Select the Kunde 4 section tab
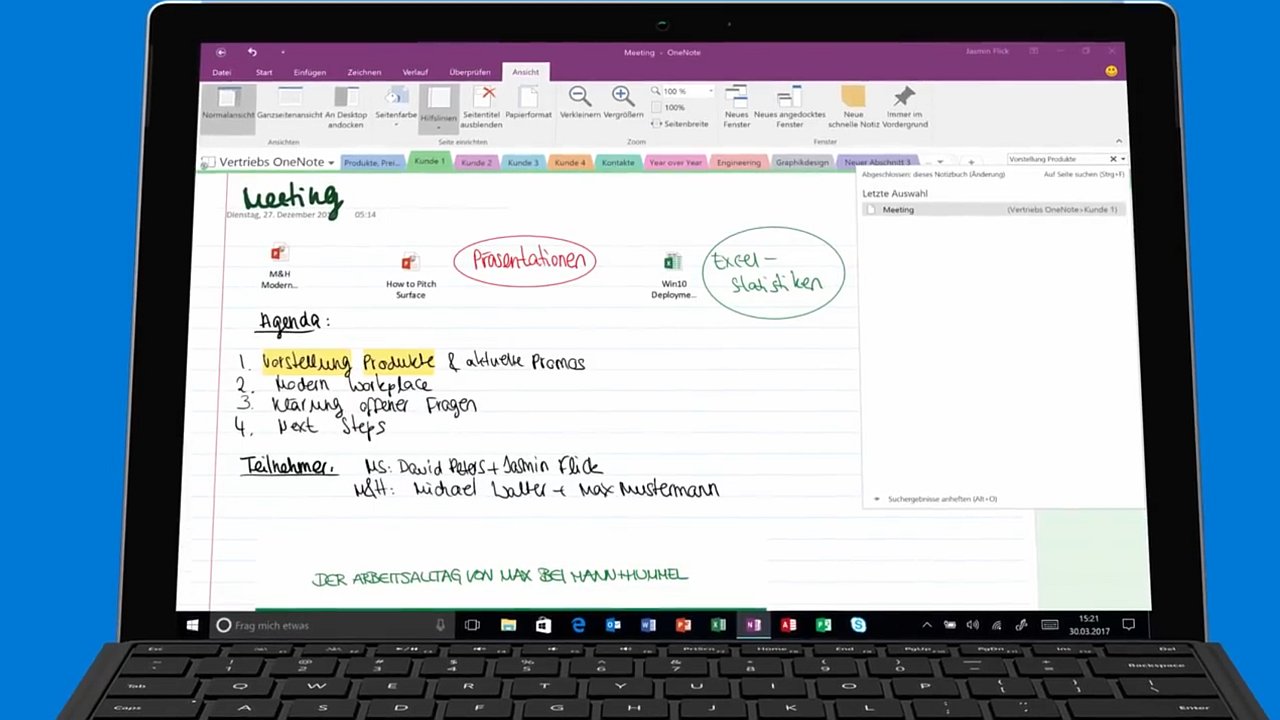This screenshot has height=720, width=1280. 569,162
